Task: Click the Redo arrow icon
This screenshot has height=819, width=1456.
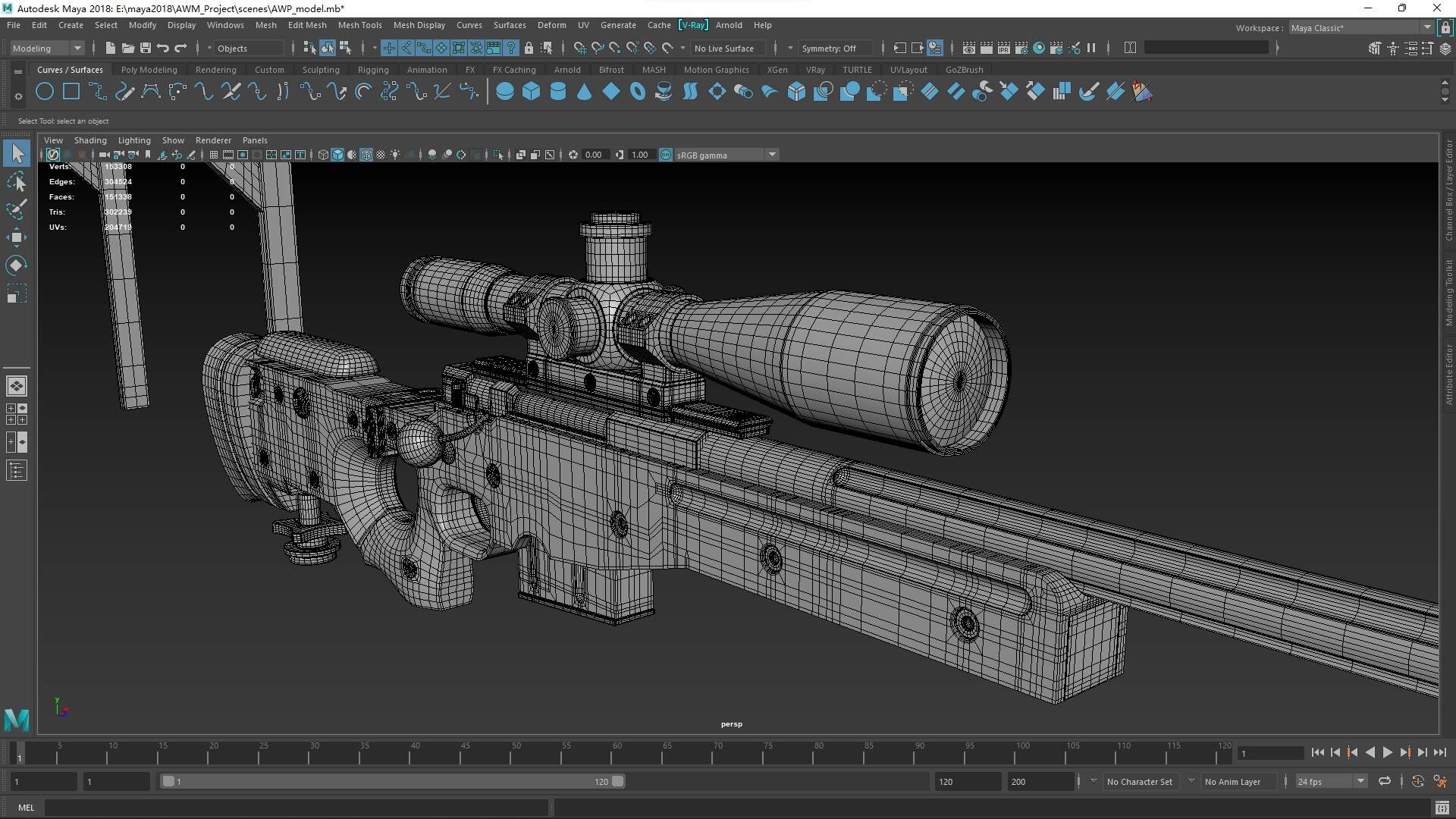Action: pos(180,48)
